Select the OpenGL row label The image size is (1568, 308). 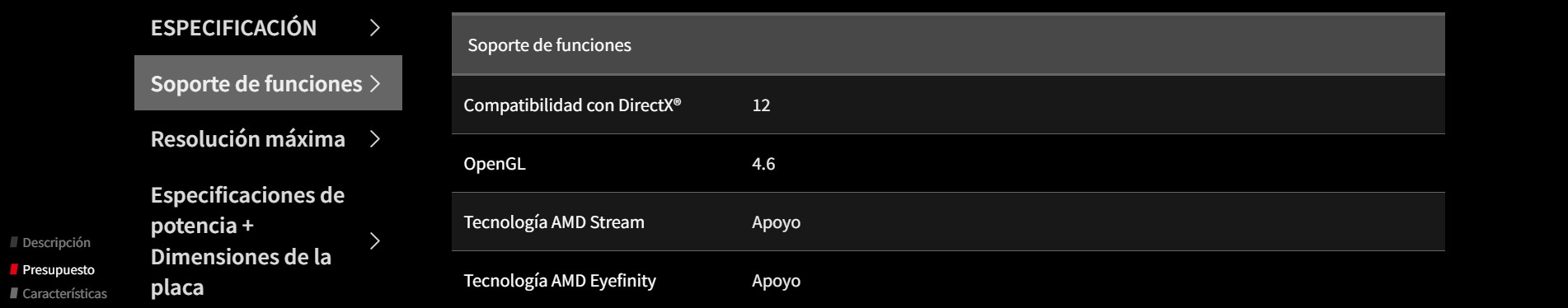pyautogui.click(x=495, y=163)
